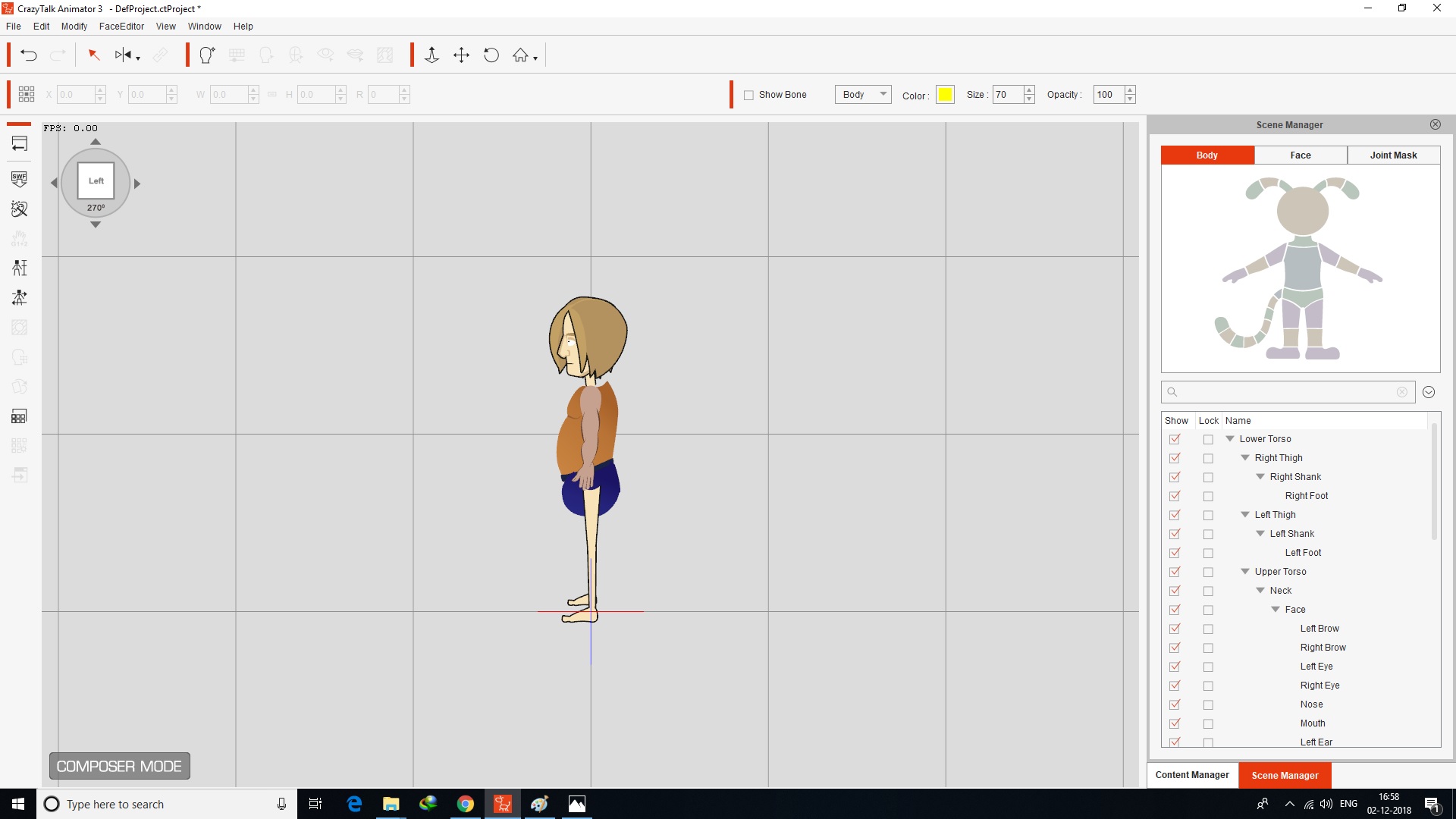The height and width of the screenshot is (819, 1456).
Task: Open the Help menu
Action: pos(243,26)
